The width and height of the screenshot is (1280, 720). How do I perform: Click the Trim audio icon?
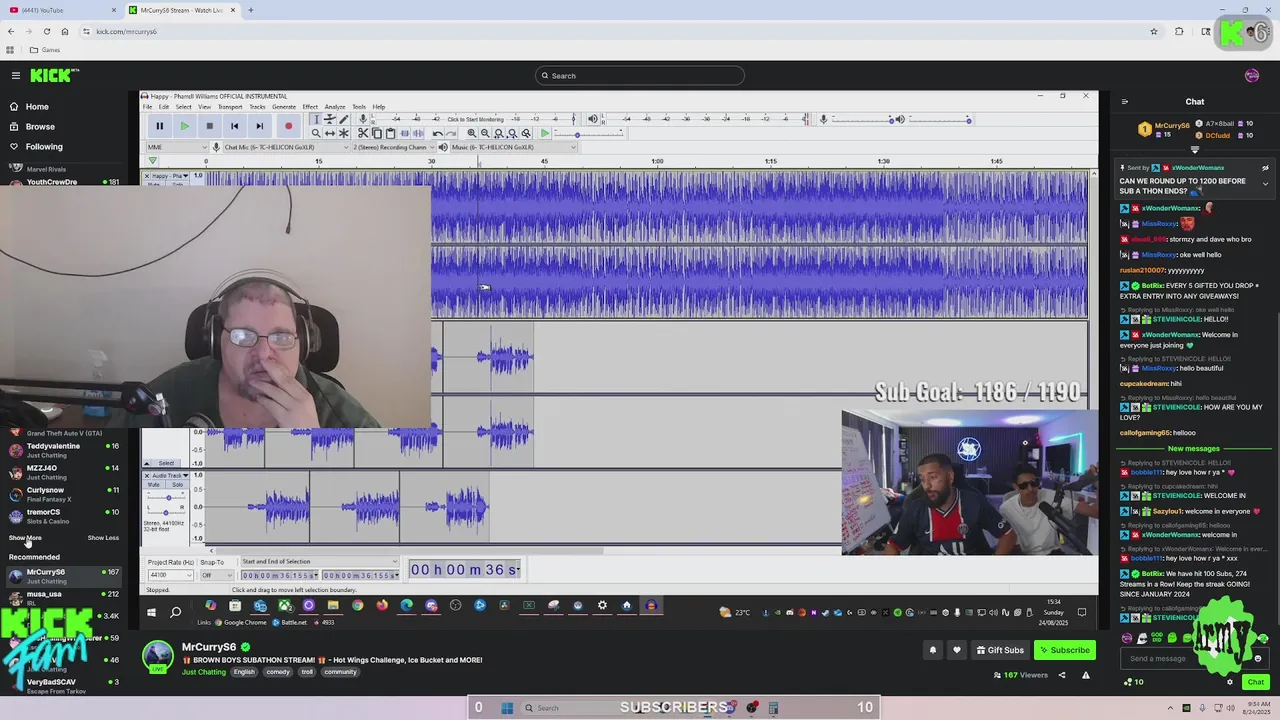[x=405, y=133]
